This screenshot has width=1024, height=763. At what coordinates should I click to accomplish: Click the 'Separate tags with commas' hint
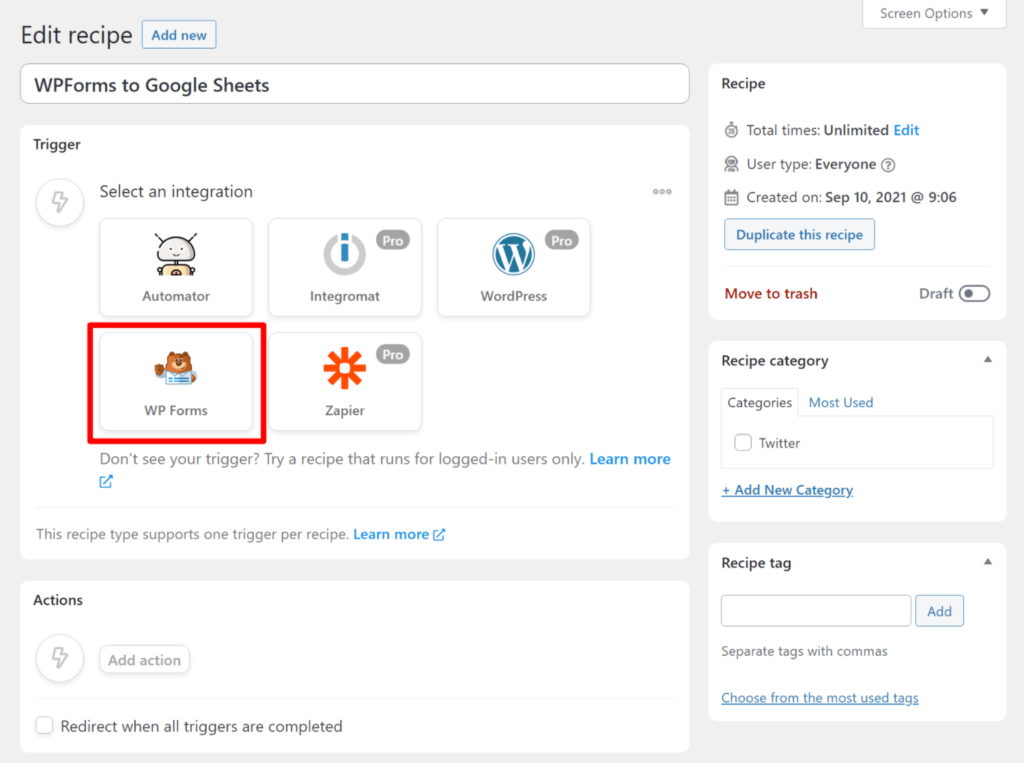click(x=804, y=651)
